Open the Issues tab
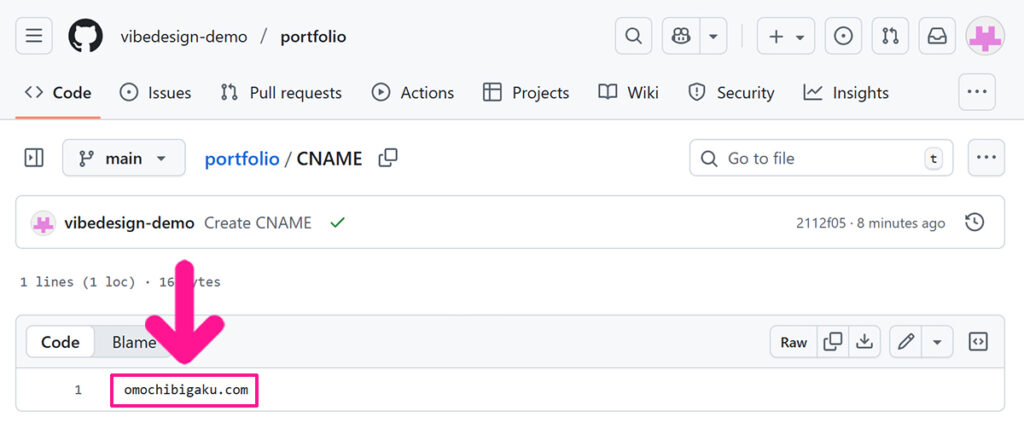Image resolution: width=1024 pixels, height=434 pixels. pyautogui.click(x=155, y=93)
